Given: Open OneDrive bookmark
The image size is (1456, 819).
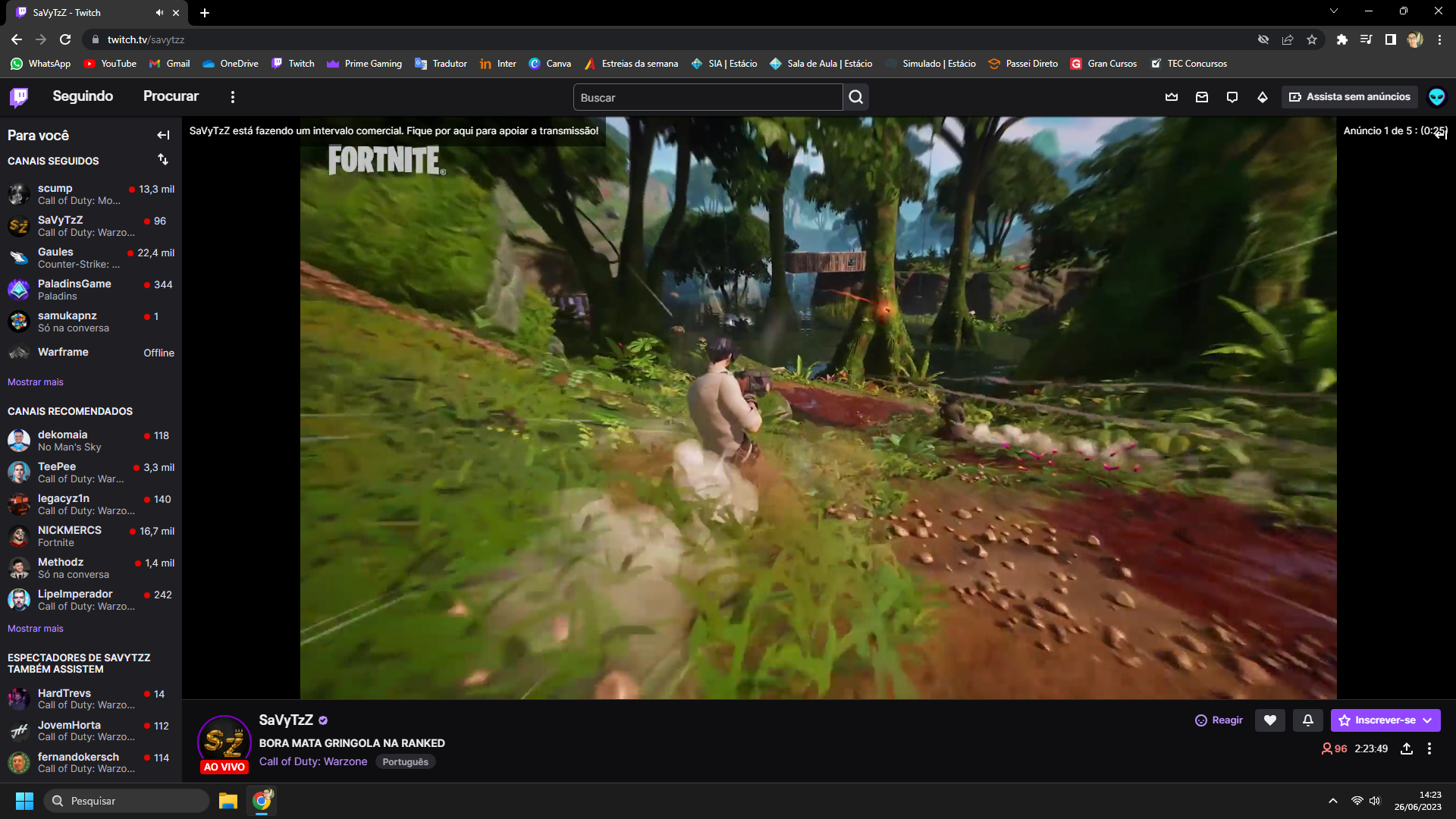Looking at the screenshot, I should tap(231, 64).
